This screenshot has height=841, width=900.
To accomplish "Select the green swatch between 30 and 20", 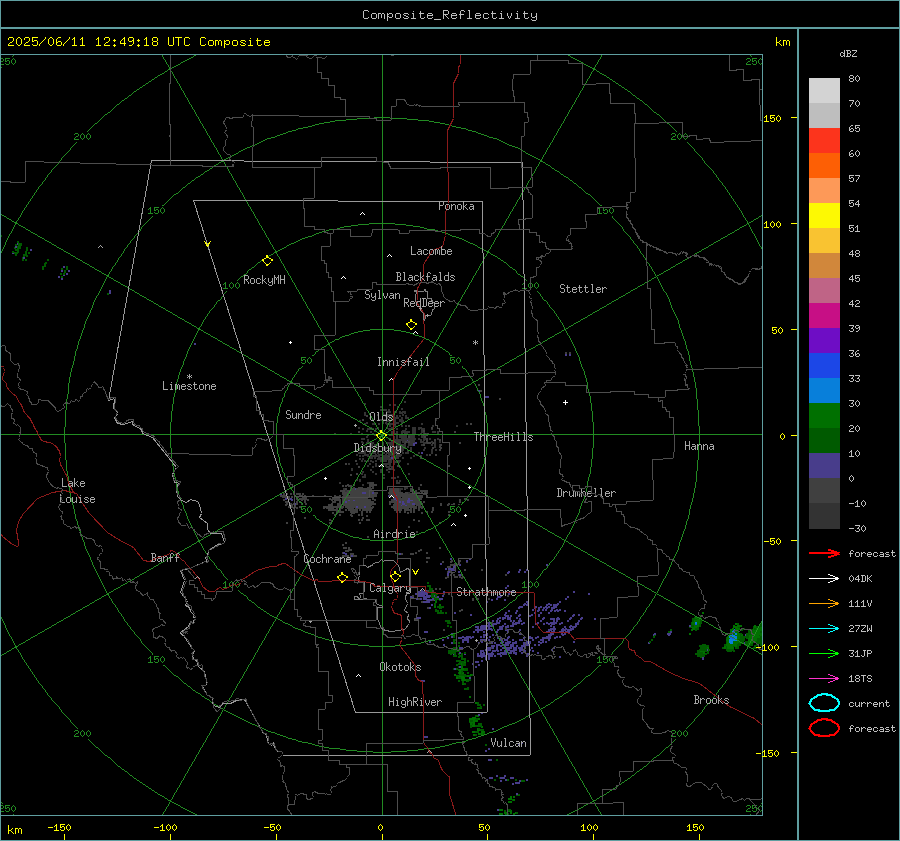I will (x=824, y=416).
